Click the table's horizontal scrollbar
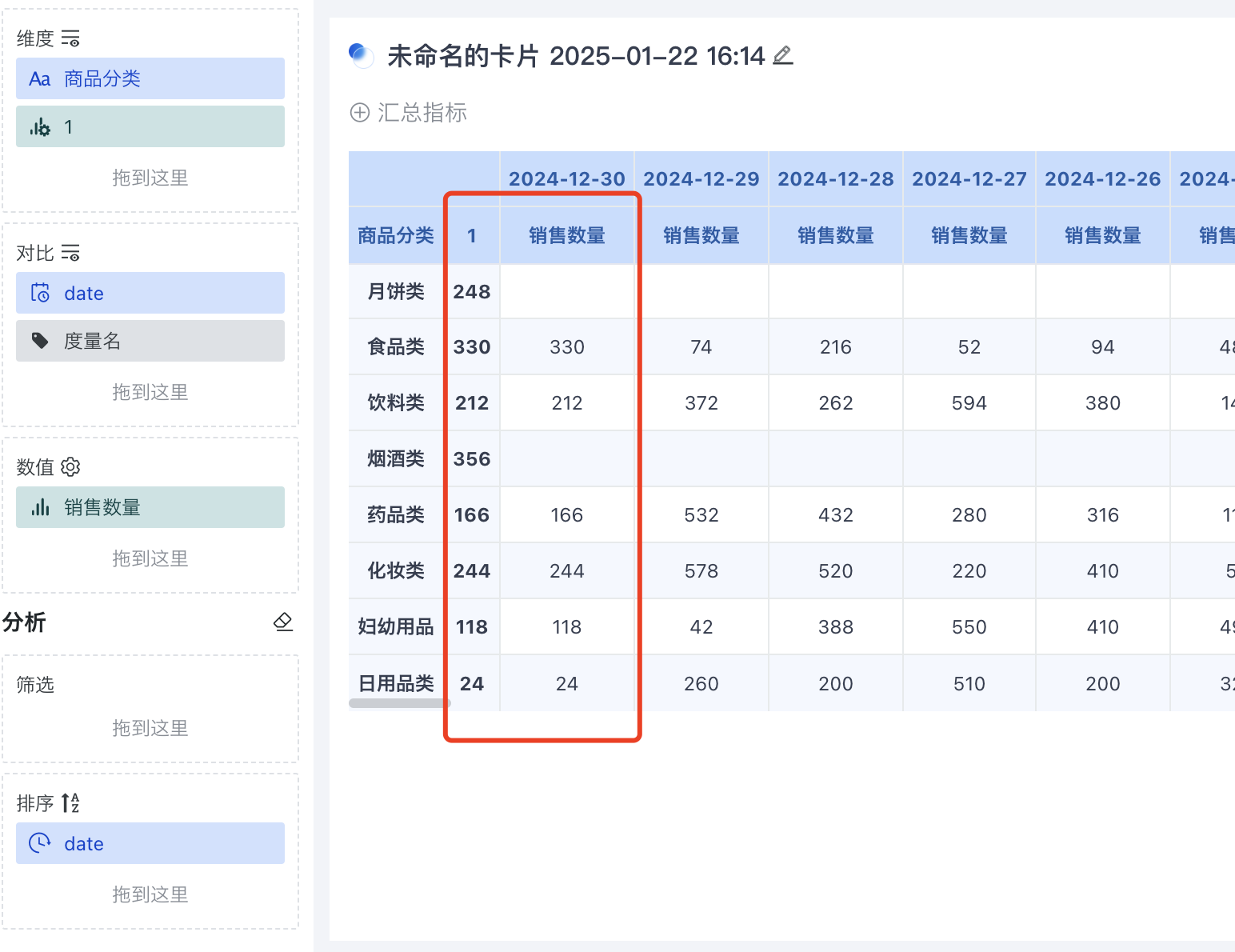 pos(400,703)
